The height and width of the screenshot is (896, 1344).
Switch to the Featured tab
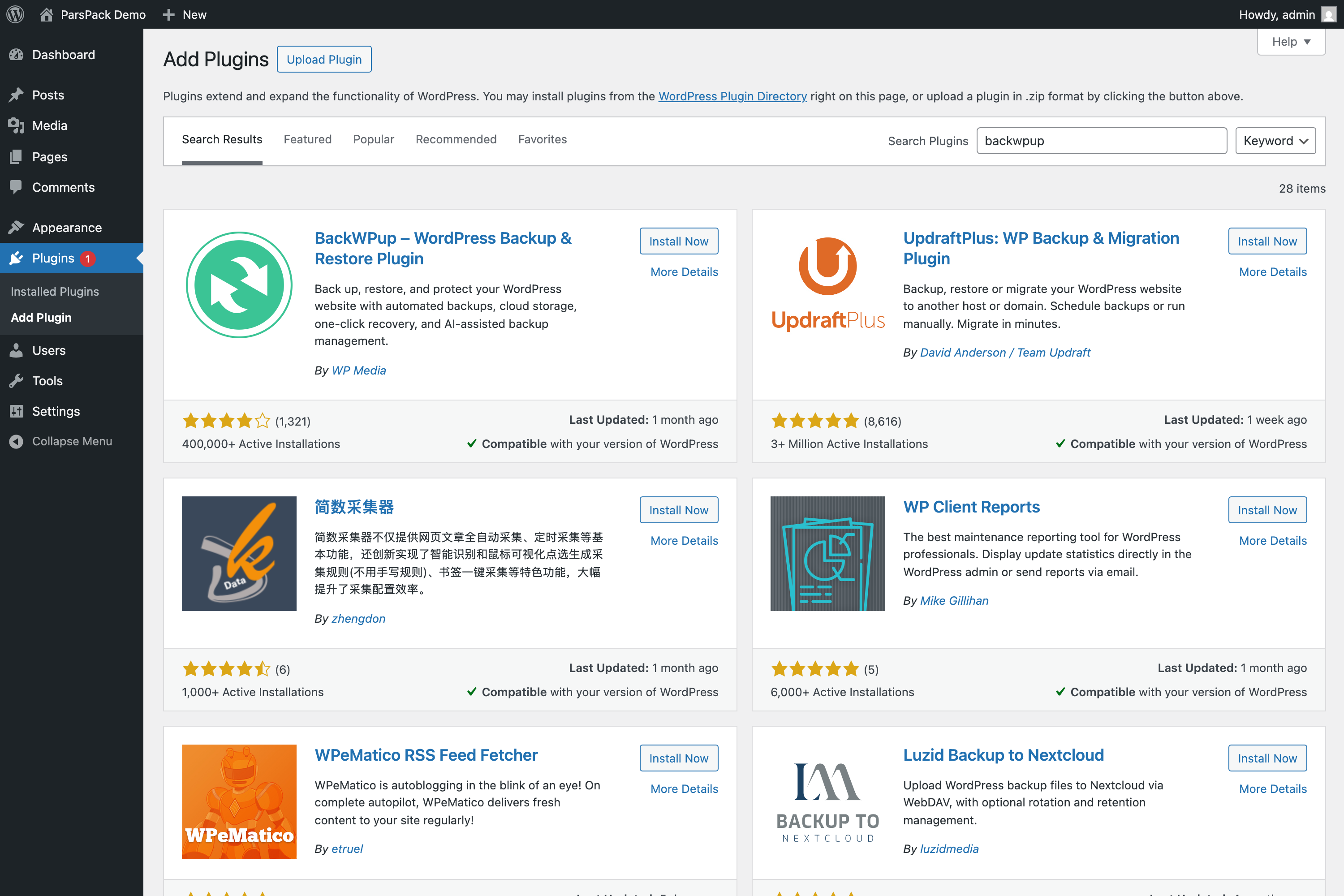point(307,139)
